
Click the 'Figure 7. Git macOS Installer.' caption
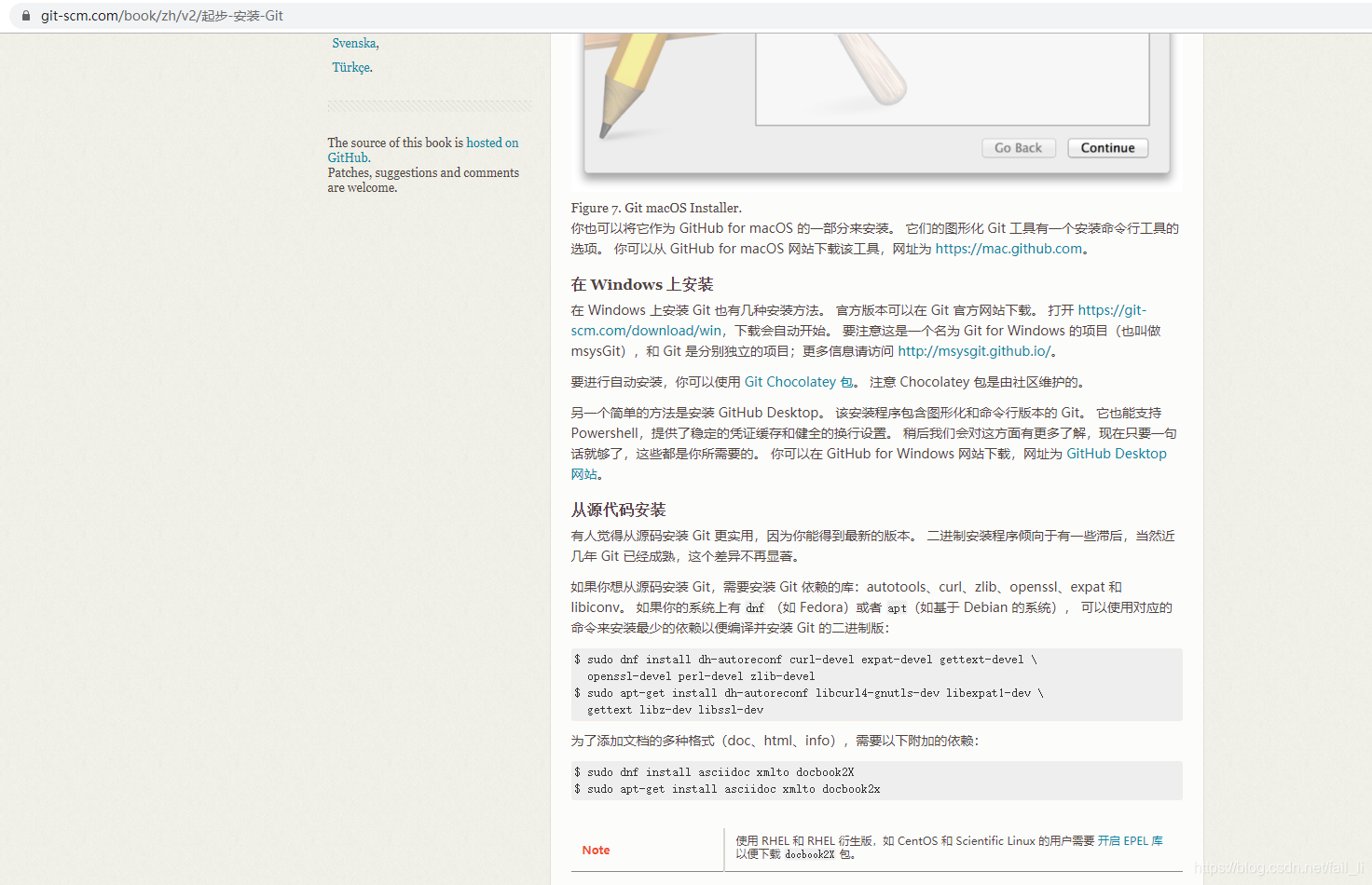tap(656, 208)
